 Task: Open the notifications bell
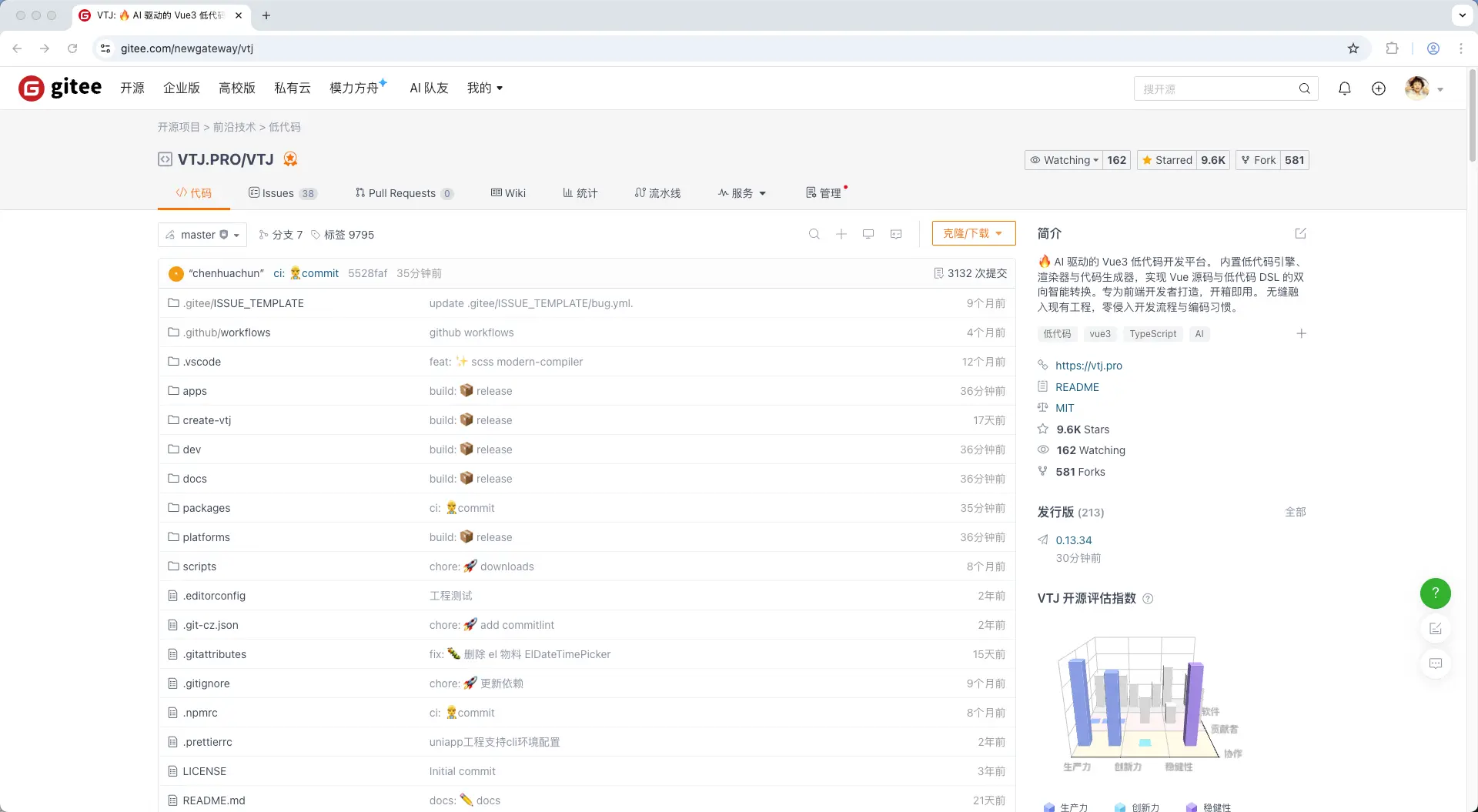point(1344,89)
